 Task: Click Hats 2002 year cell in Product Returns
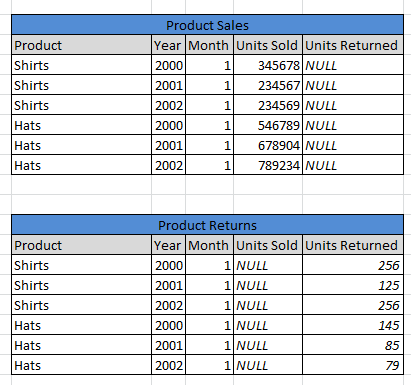[168, 365]
